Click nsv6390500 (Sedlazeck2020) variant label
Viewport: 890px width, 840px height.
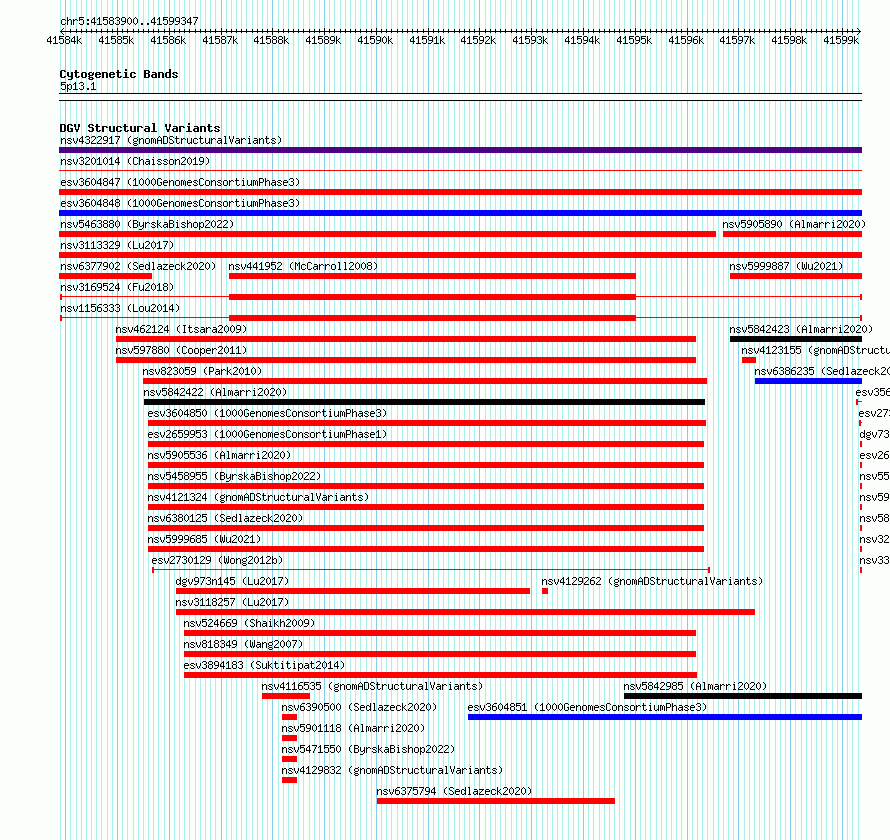pyautogui.click(x=359, y=707)
